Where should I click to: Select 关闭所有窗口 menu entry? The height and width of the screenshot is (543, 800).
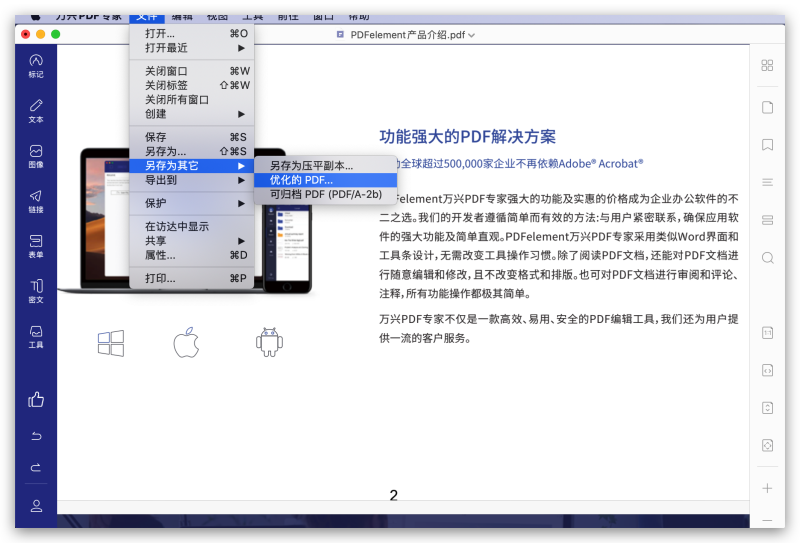[x=192, y=100]
